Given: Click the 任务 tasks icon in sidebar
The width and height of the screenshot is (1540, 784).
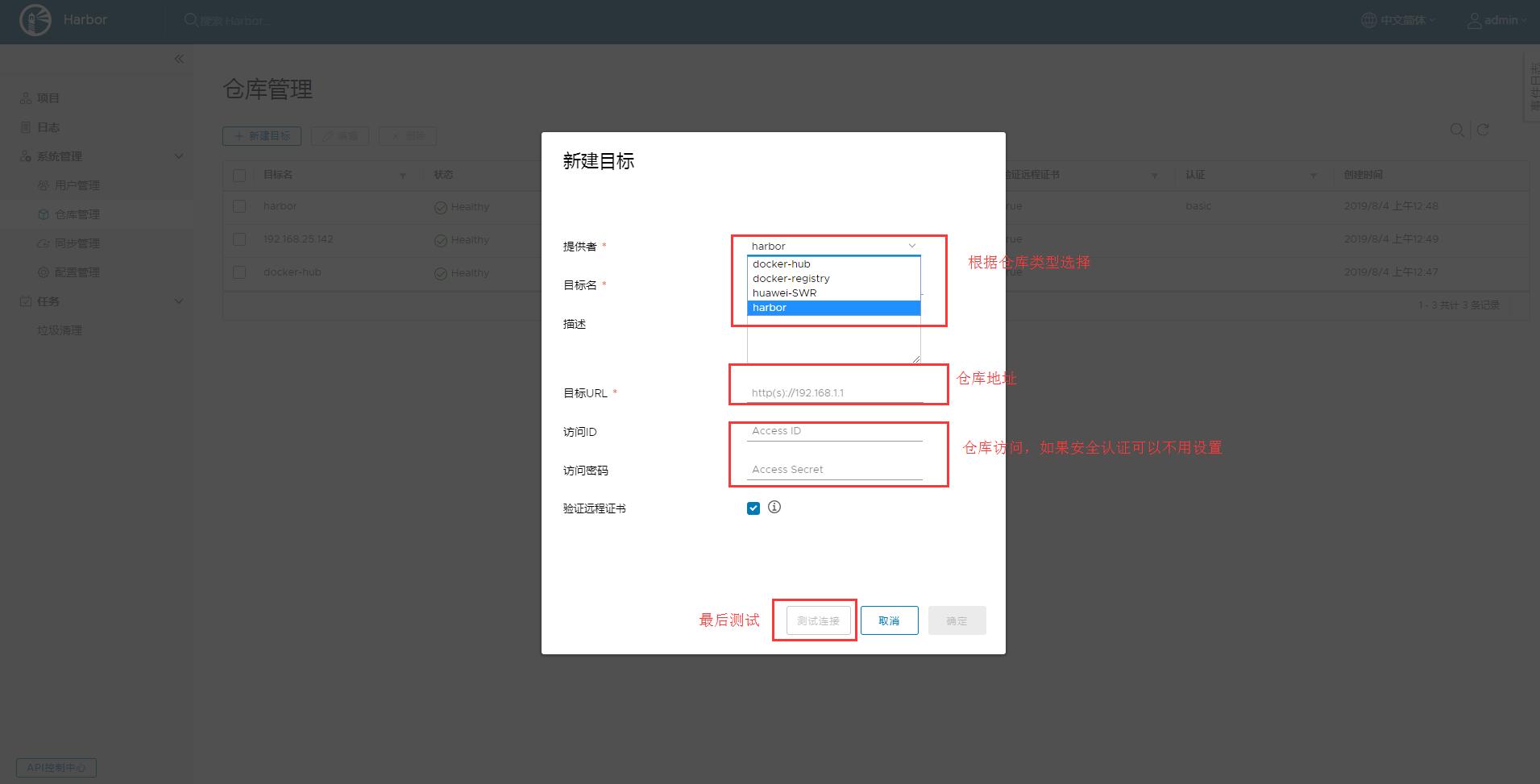Looking at the screenshot, I should pyautogui.click(x=26, y=301).
